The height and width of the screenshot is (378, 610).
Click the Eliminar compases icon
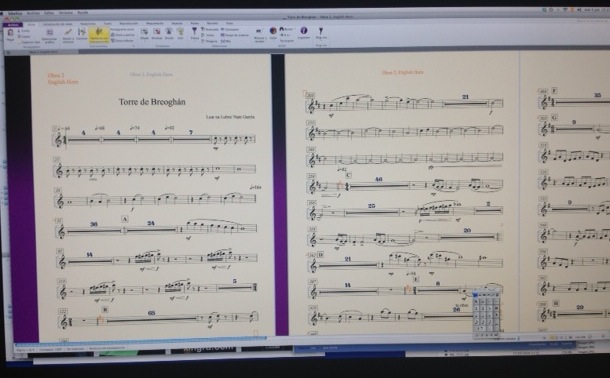pyautogui.click(x=157, y=33)
